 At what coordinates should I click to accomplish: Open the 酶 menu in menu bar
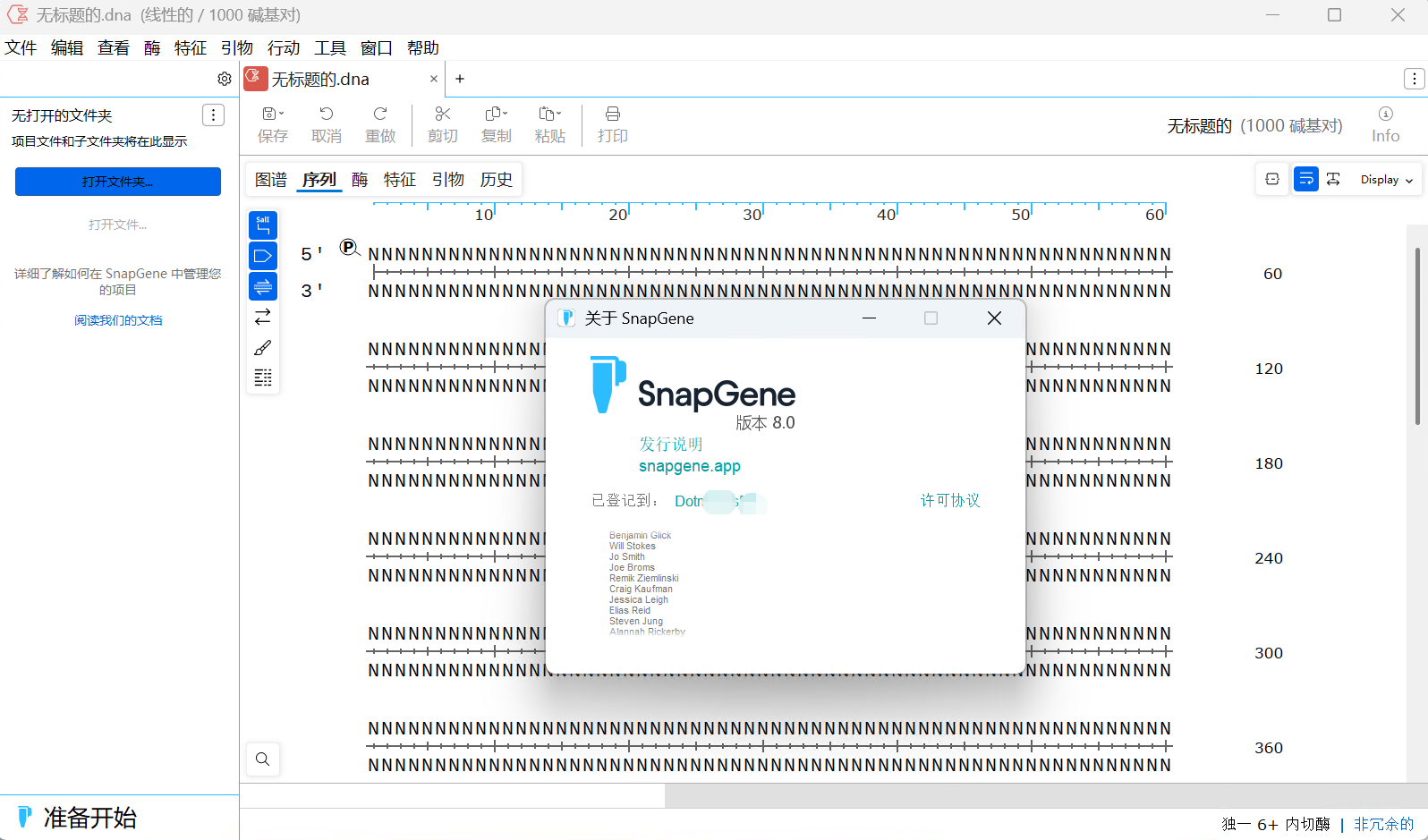152,47
